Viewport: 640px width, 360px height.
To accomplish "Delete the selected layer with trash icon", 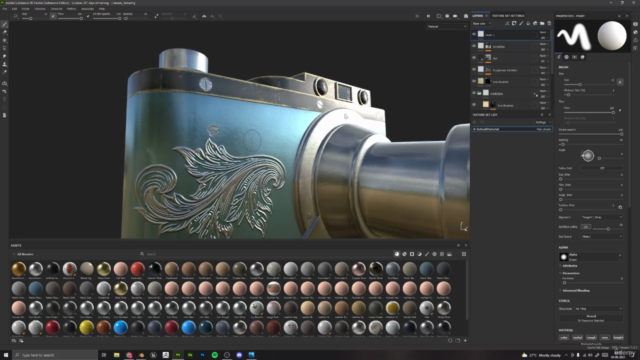I will pos(549,24).
